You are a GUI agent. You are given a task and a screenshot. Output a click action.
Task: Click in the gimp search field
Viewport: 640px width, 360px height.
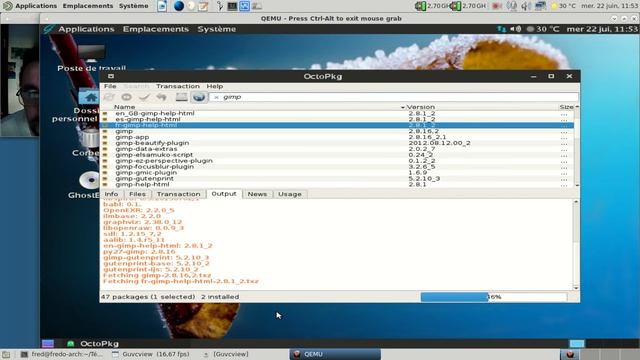pyautogui.click(x=393, y=97)
